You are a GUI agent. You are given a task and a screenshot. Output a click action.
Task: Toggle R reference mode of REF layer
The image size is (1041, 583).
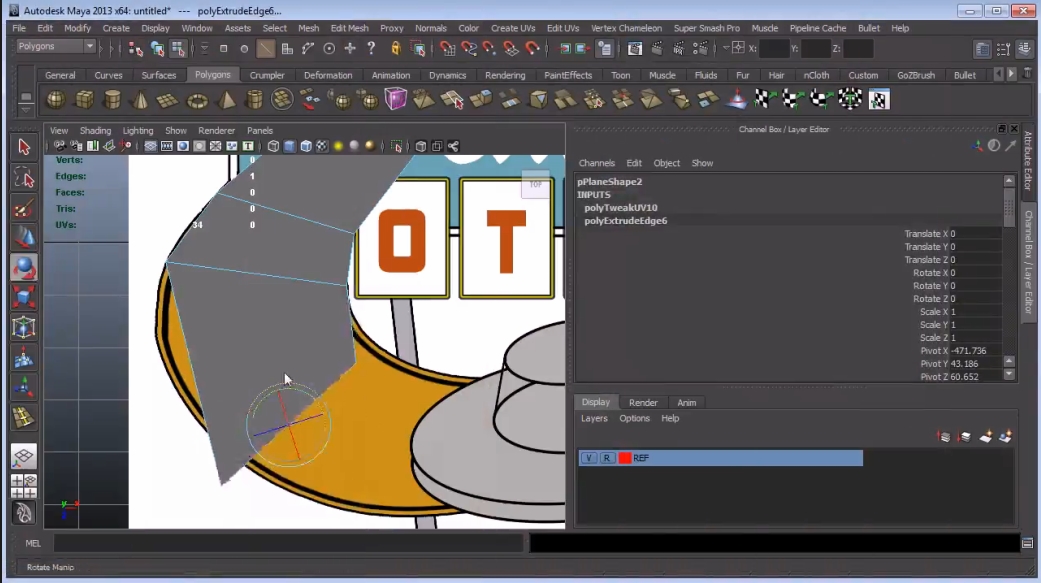[x=607, y=458]
